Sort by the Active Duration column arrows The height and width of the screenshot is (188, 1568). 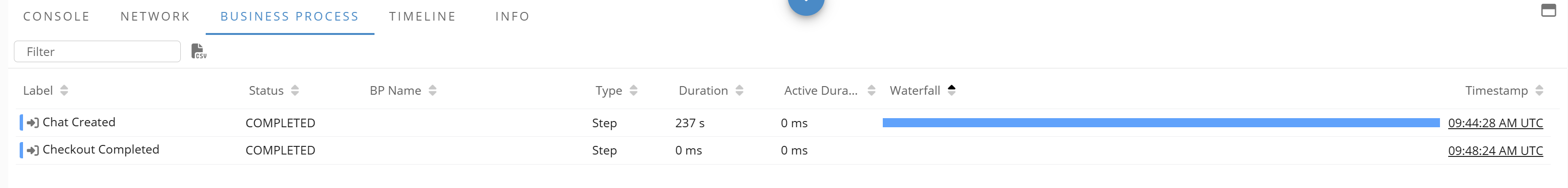871,90
